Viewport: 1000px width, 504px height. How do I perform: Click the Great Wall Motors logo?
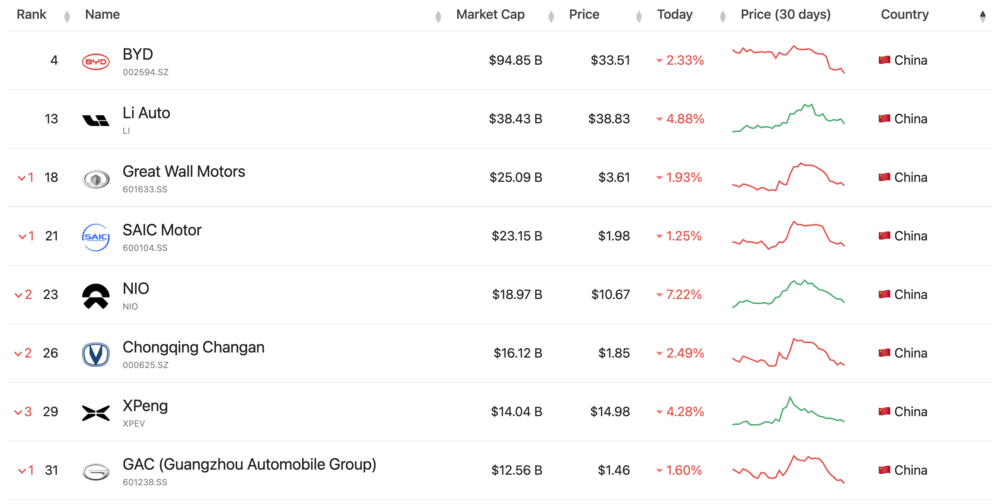(96, 179)
